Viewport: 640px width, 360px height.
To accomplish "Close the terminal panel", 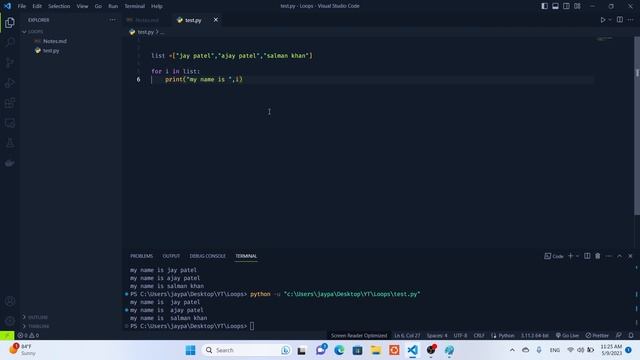I will [630, 256].
